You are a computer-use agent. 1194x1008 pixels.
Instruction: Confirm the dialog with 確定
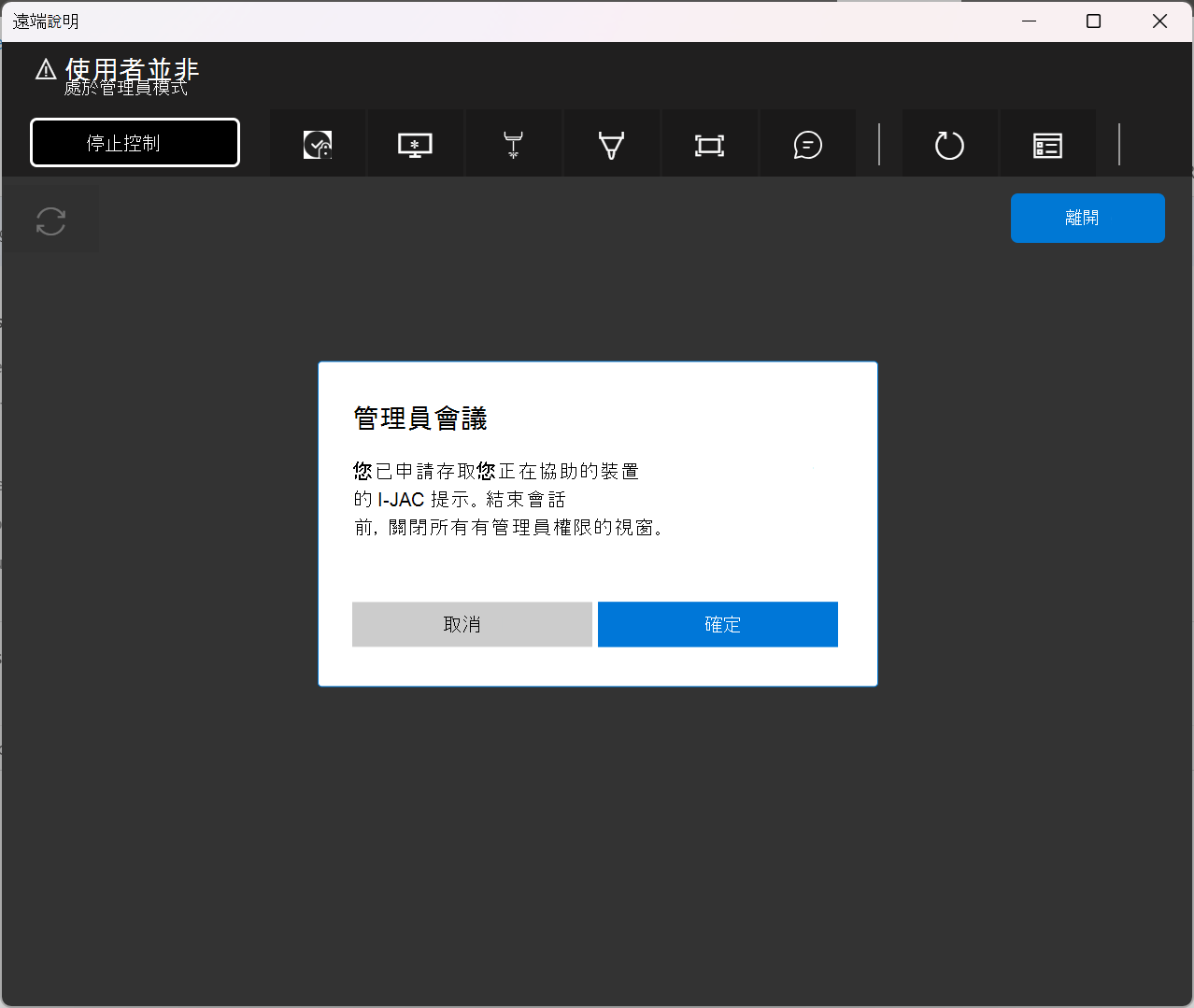pos(718,624)
